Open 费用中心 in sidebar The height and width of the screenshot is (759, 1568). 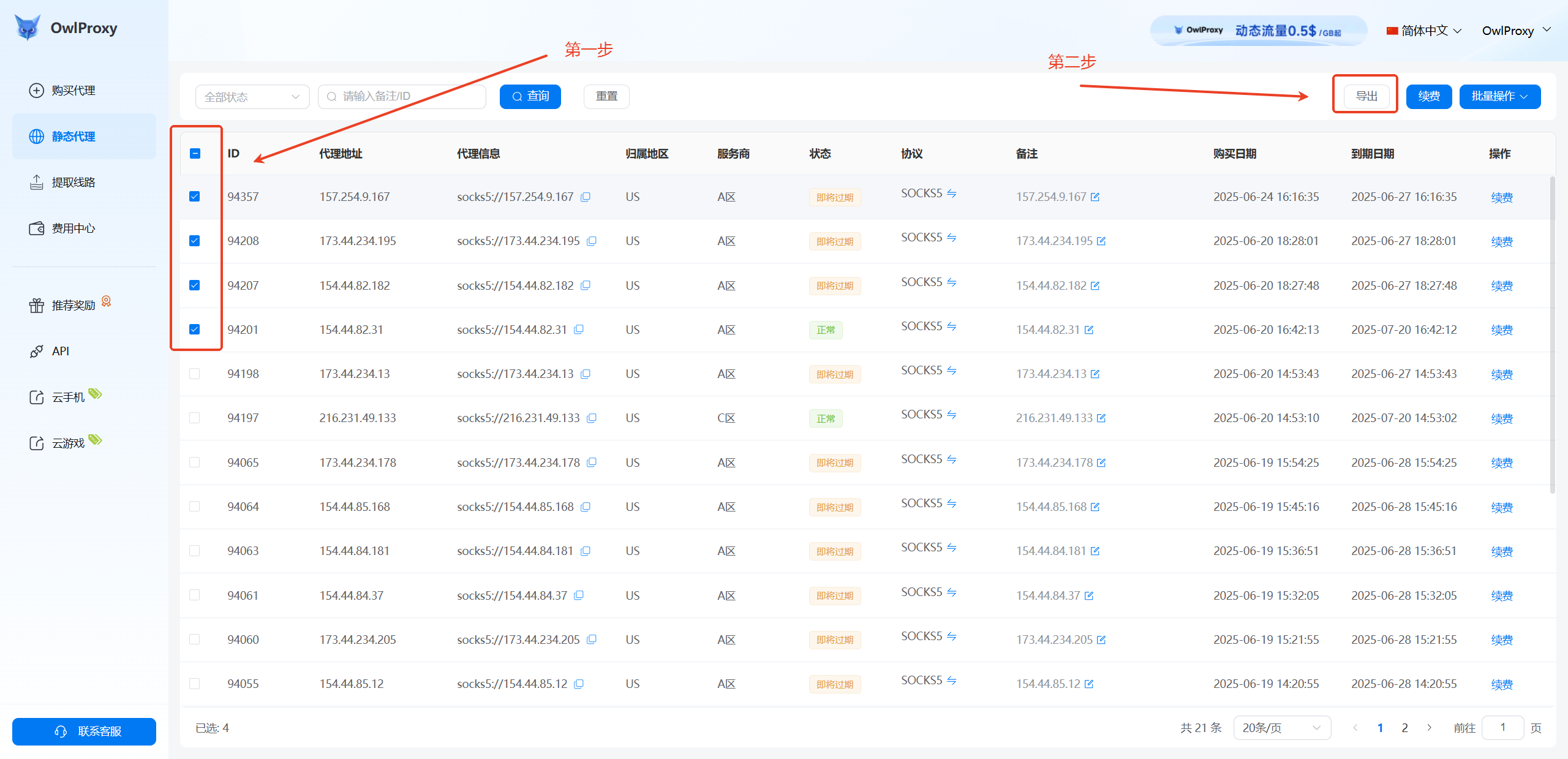click(x=84, y=228)
